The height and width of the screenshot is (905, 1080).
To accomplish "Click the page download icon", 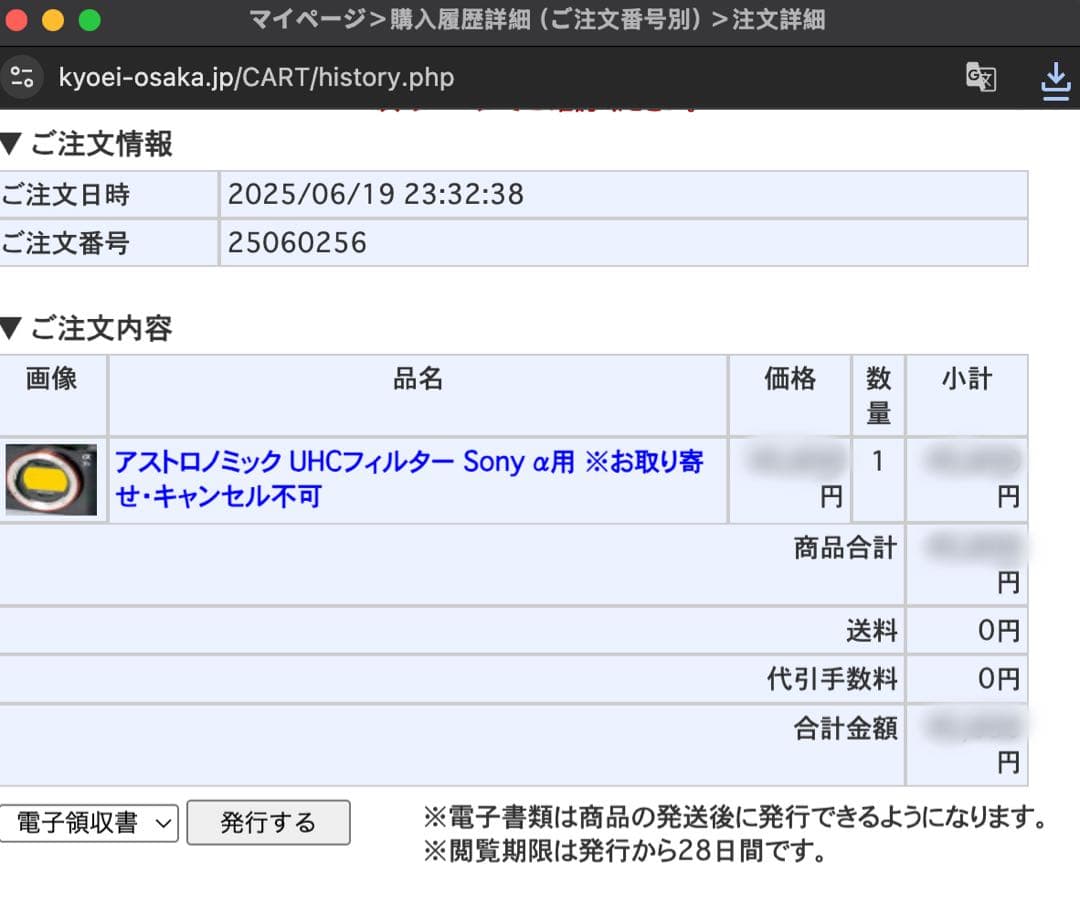I will click(1055, 77).
